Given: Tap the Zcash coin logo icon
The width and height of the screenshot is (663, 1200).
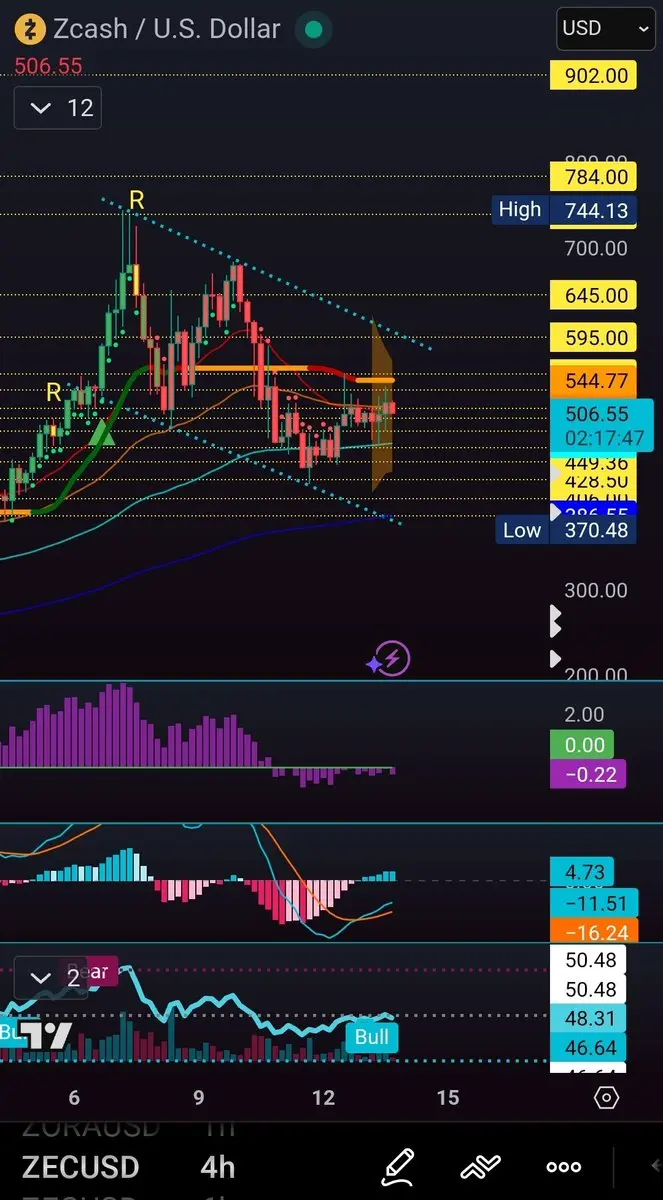Looking at the screenshot, I should point(31,30).
